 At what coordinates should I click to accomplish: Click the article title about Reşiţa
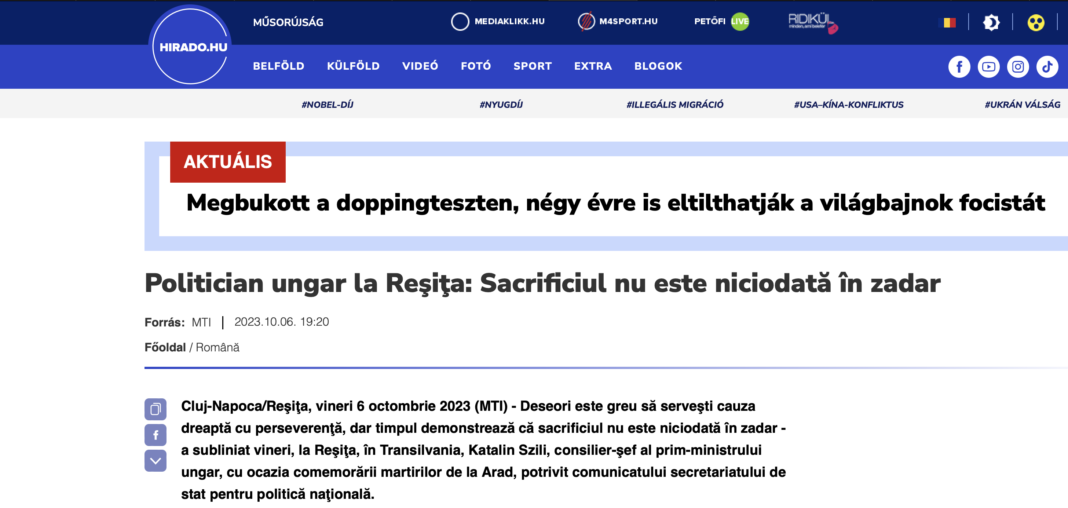[x=542, y=283]
